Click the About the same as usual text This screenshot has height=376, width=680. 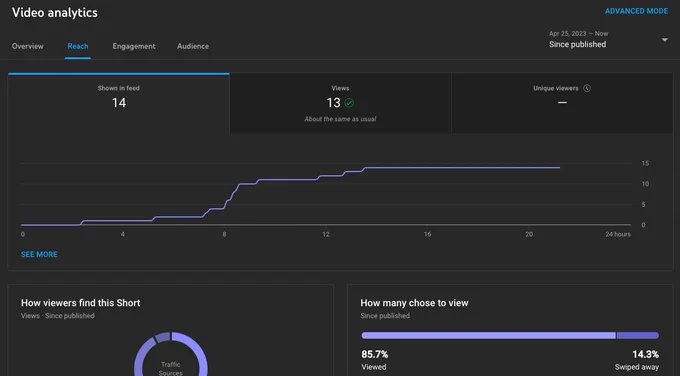[x=340, y=119]
